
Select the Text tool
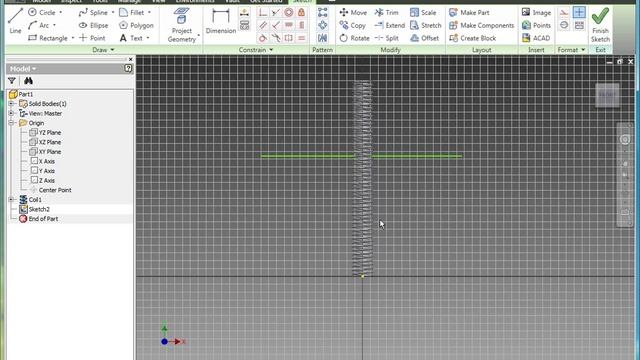click(x=131, y=38)
